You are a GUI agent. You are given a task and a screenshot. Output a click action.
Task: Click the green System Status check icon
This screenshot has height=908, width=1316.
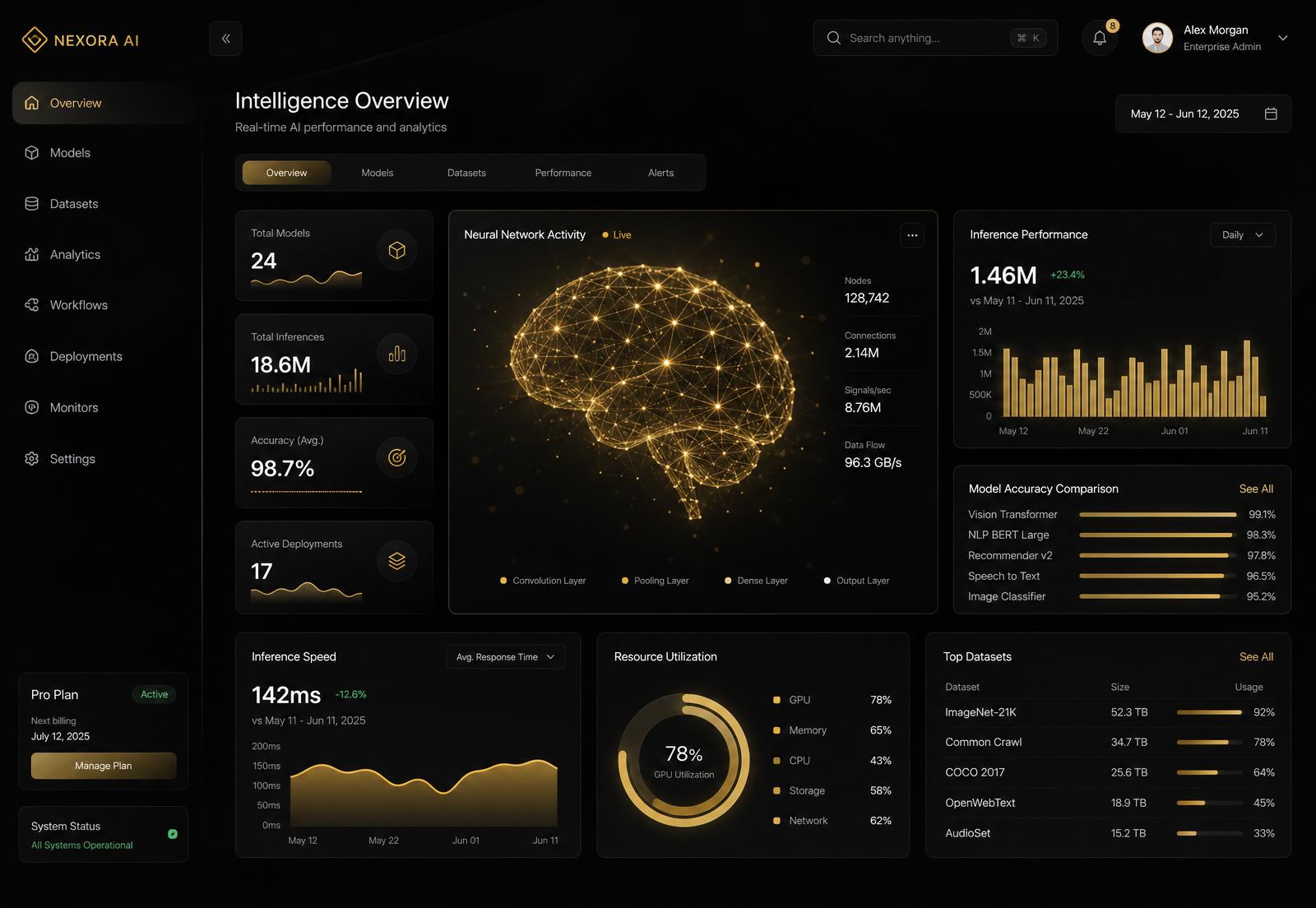173,834
